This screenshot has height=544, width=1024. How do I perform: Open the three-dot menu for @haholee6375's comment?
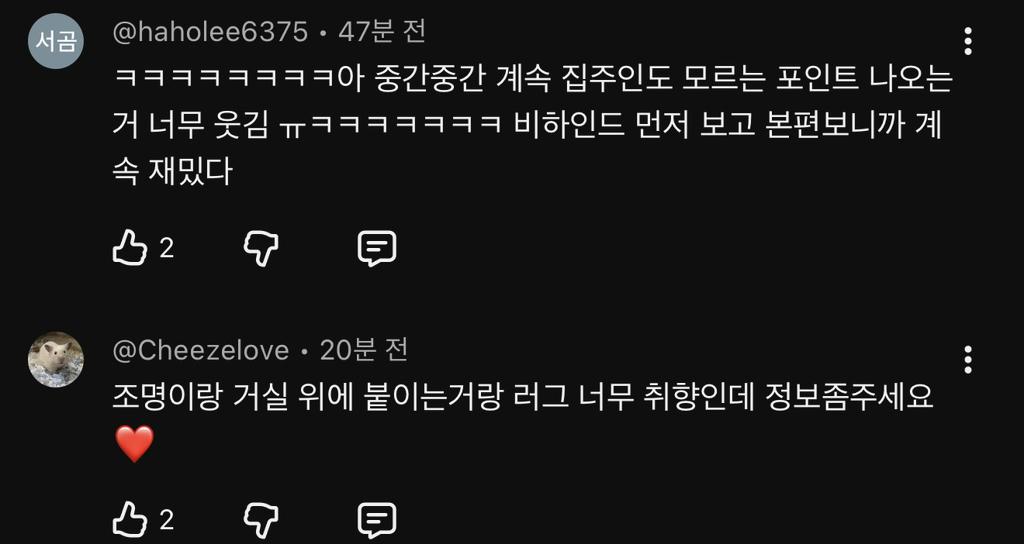coord(968,41)
